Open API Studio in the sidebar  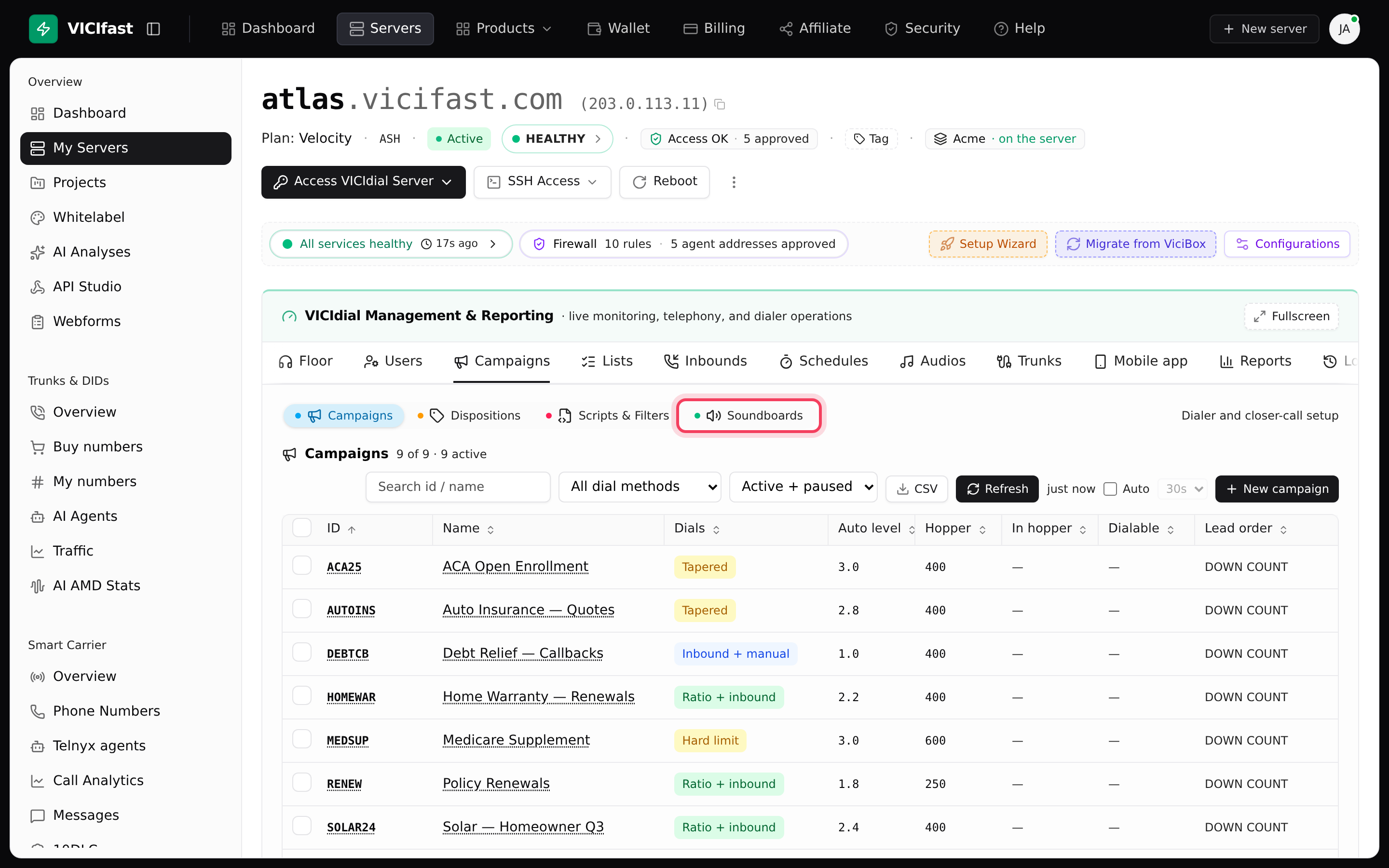(x=126, y=286)
